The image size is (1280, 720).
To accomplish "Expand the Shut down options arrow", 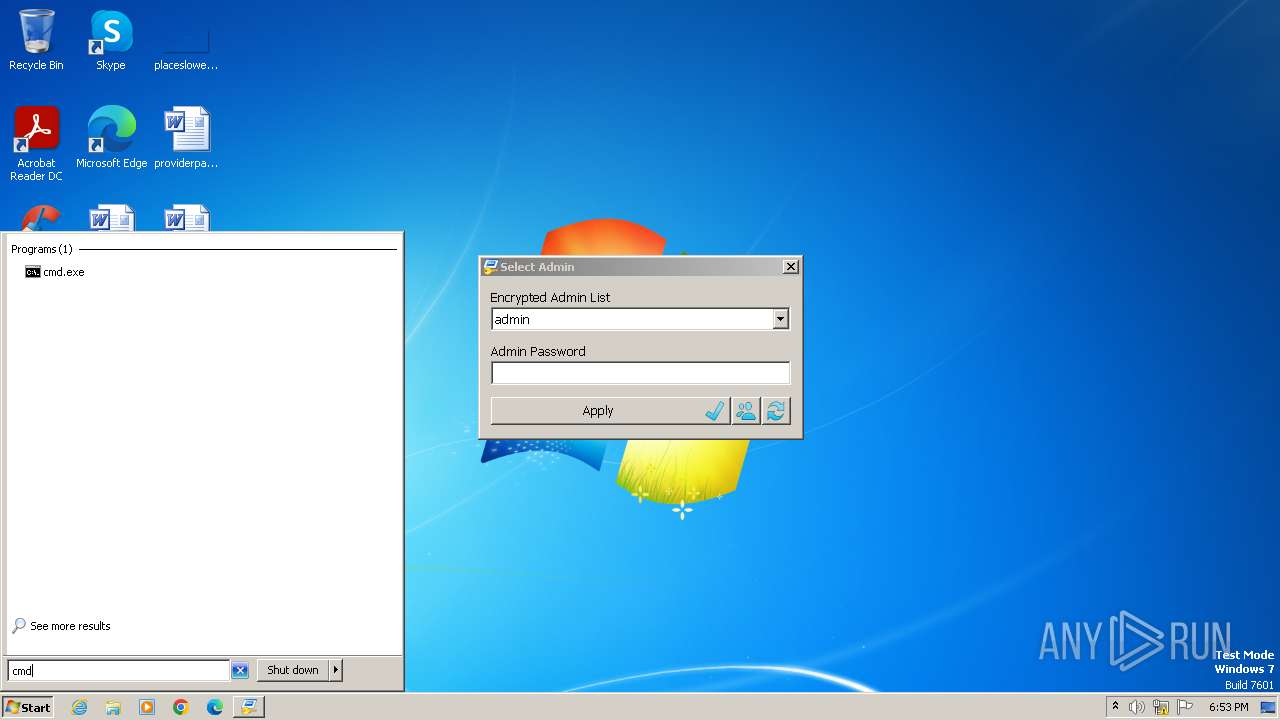I will coord(336,670).
